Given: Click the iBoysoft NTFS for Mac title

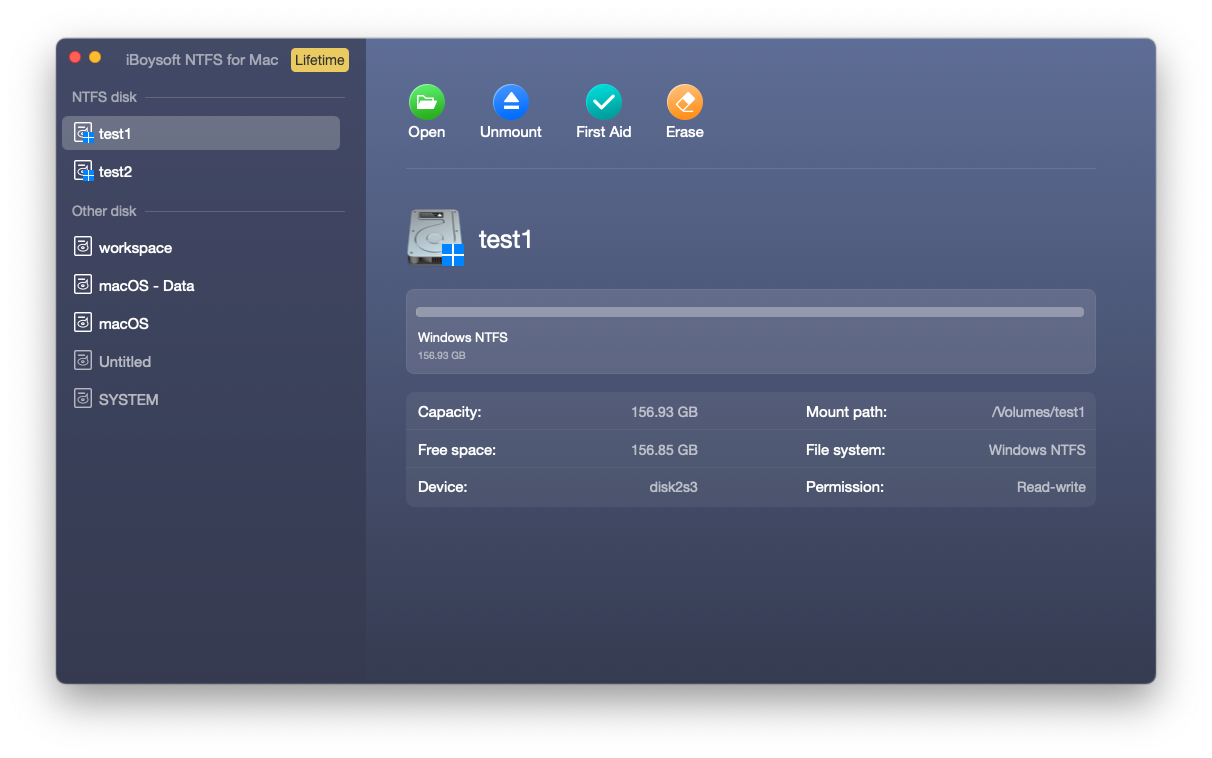Looking at the screenshot, I should 202,60.
